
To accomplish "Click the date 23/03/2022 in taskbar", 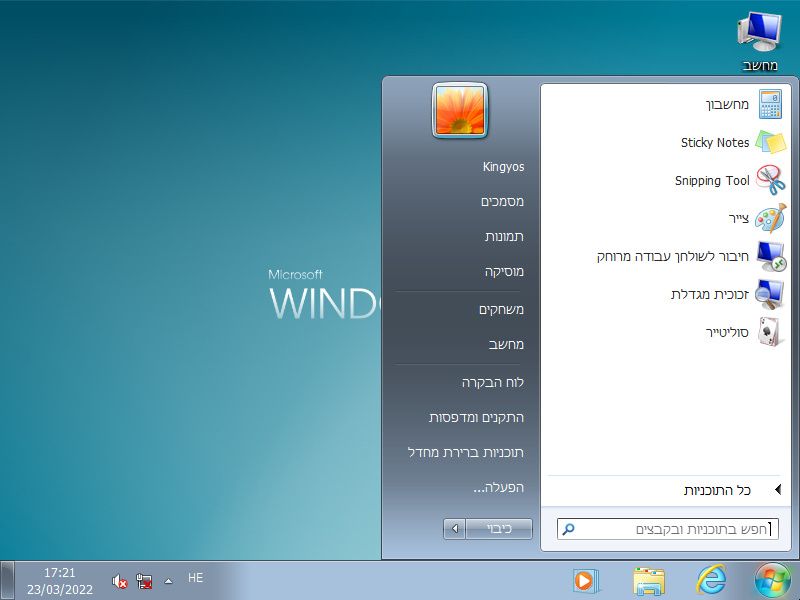I will [x=60, y=589].
